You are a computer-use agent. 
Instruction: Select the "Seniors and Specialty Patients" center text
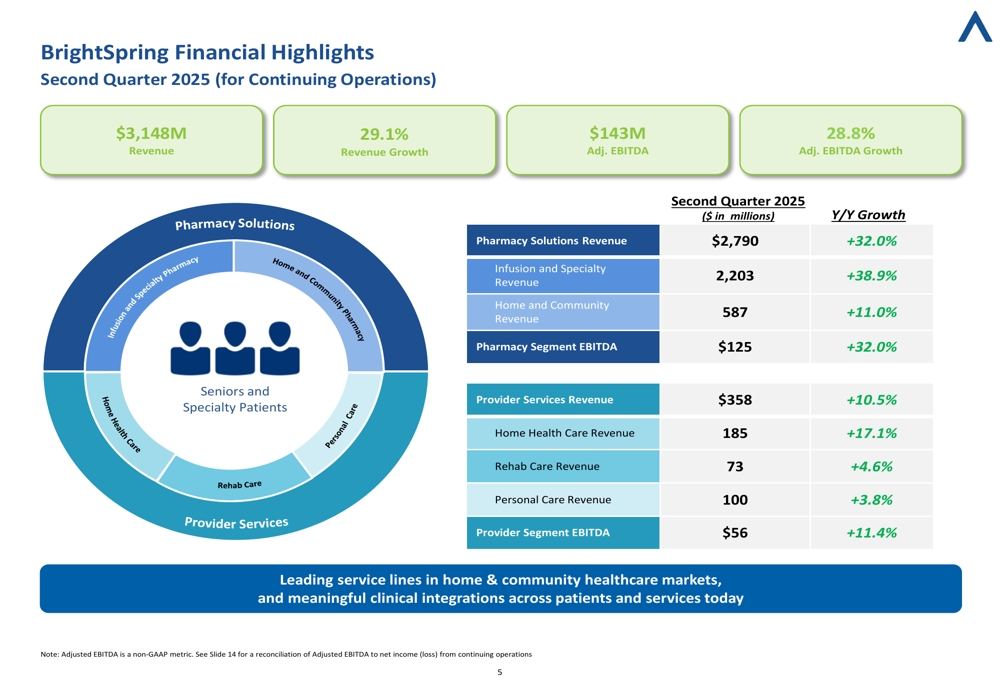pos(235,399)
